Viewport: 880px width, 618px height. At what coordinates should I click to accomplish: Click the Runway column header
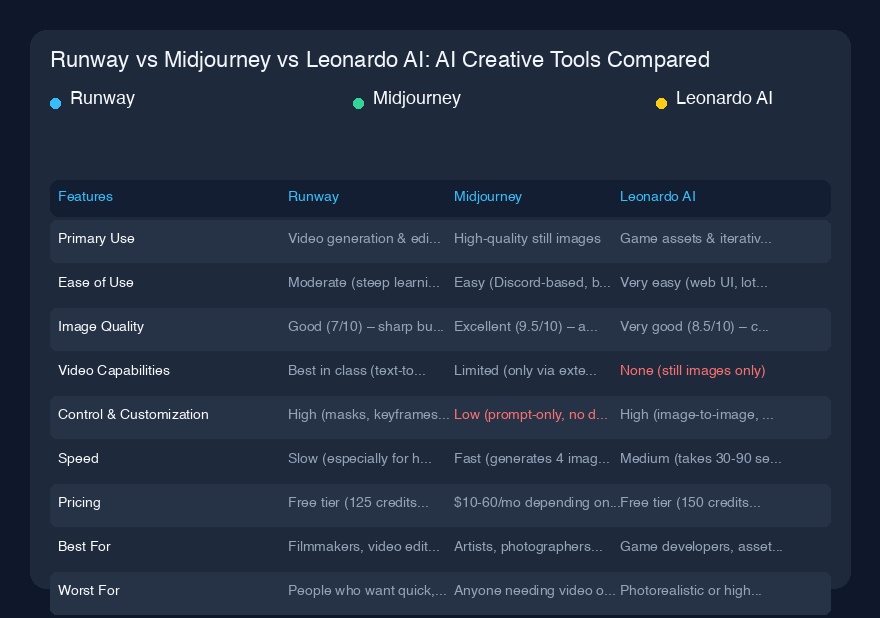[x=314, y=196]
